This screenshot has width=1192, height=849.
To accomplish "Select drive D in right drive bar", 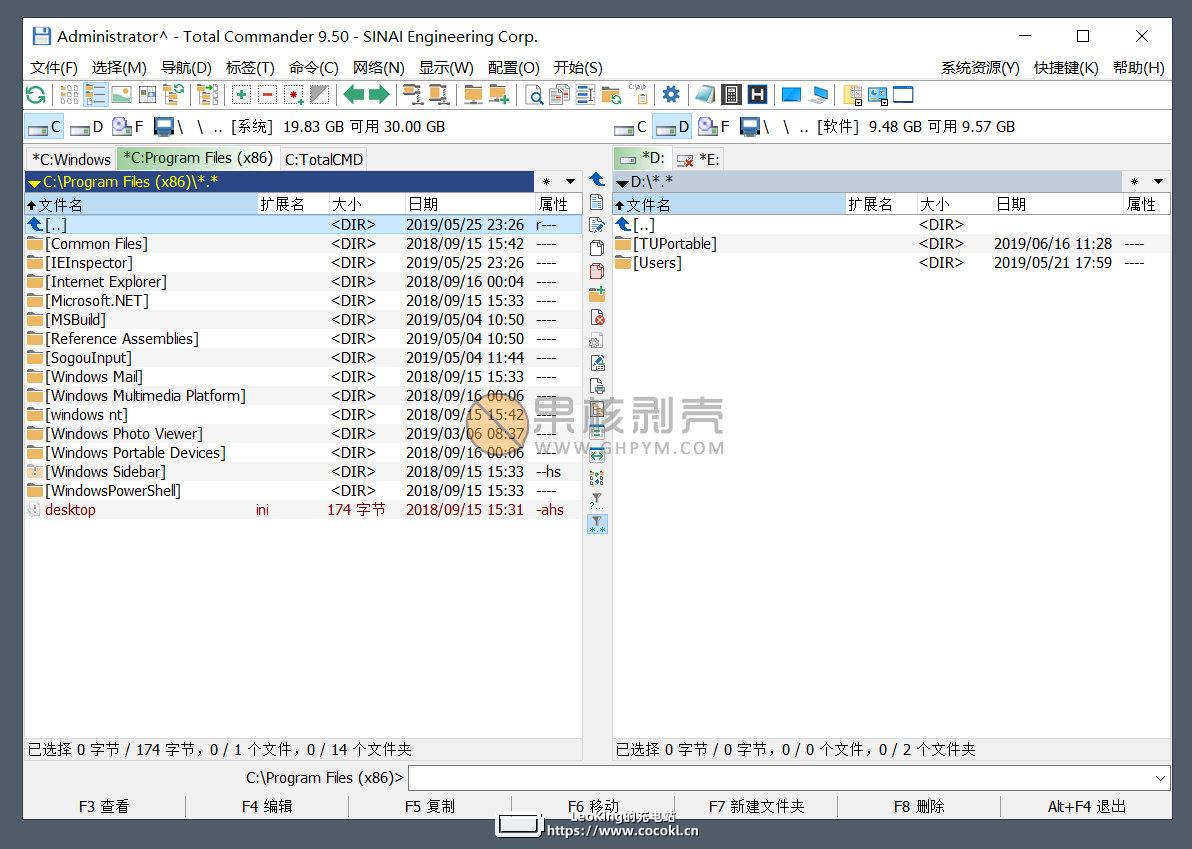I will coord(672,127).
